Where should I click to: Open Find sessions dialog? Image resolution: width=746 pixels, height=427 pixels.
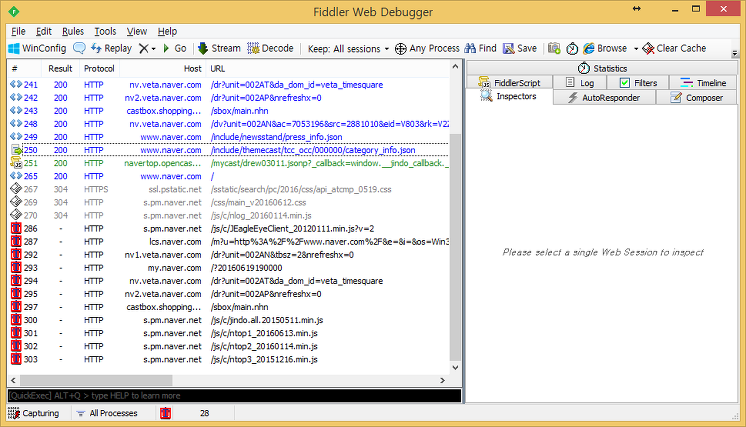click(x=481, y=49)
